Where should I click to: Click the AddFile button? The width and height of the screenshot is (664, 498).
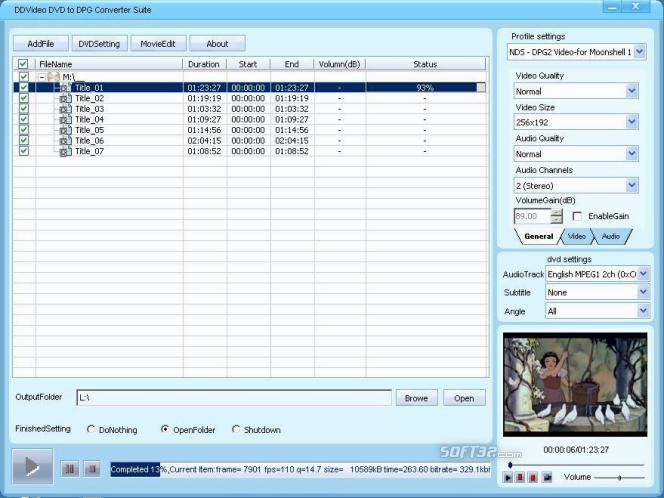(41, 44)
